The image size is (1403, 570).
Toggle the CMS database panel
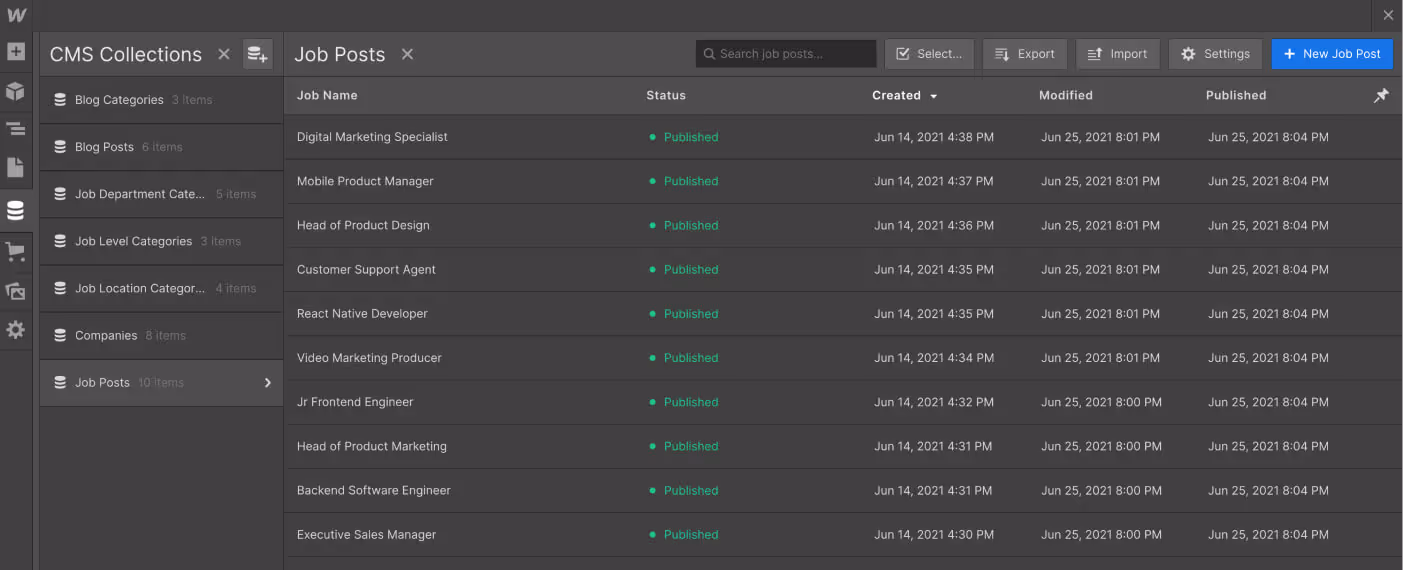[15, 210]
